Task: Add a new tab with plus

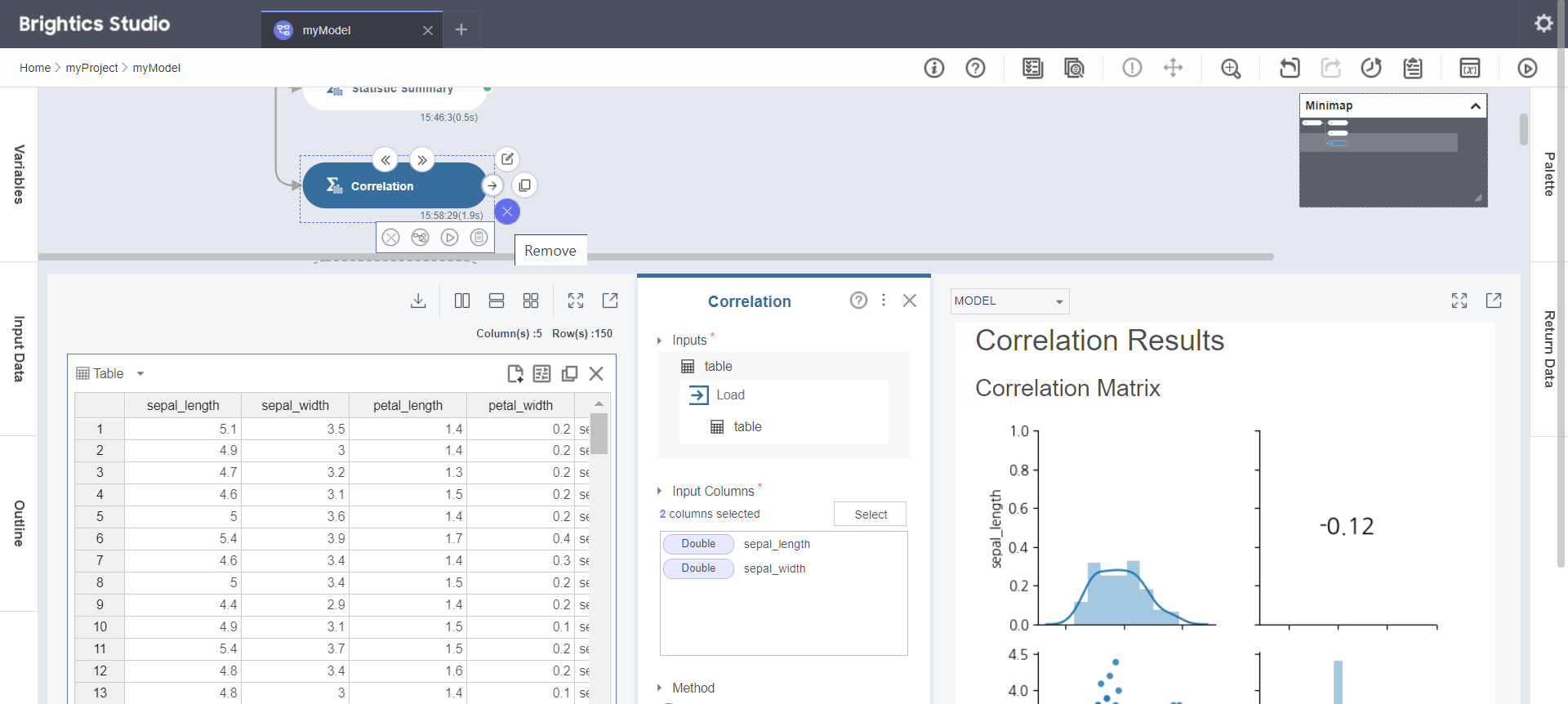Action: click(x=461, y=29)
